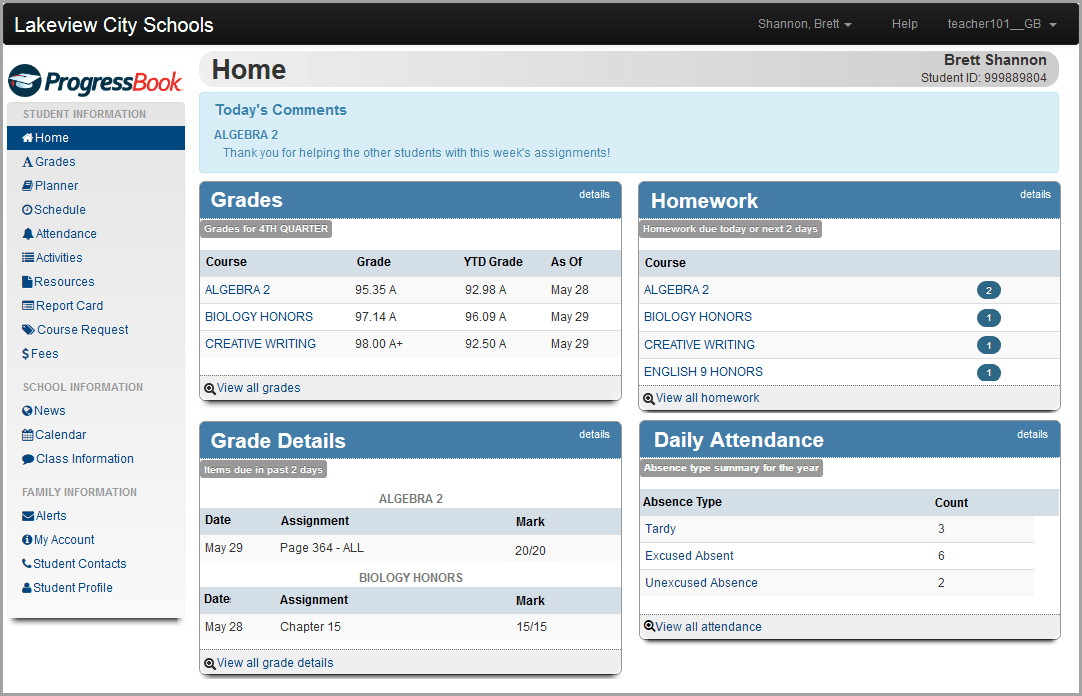Click the Algebra 2 homework count badge

coord(989,290)
